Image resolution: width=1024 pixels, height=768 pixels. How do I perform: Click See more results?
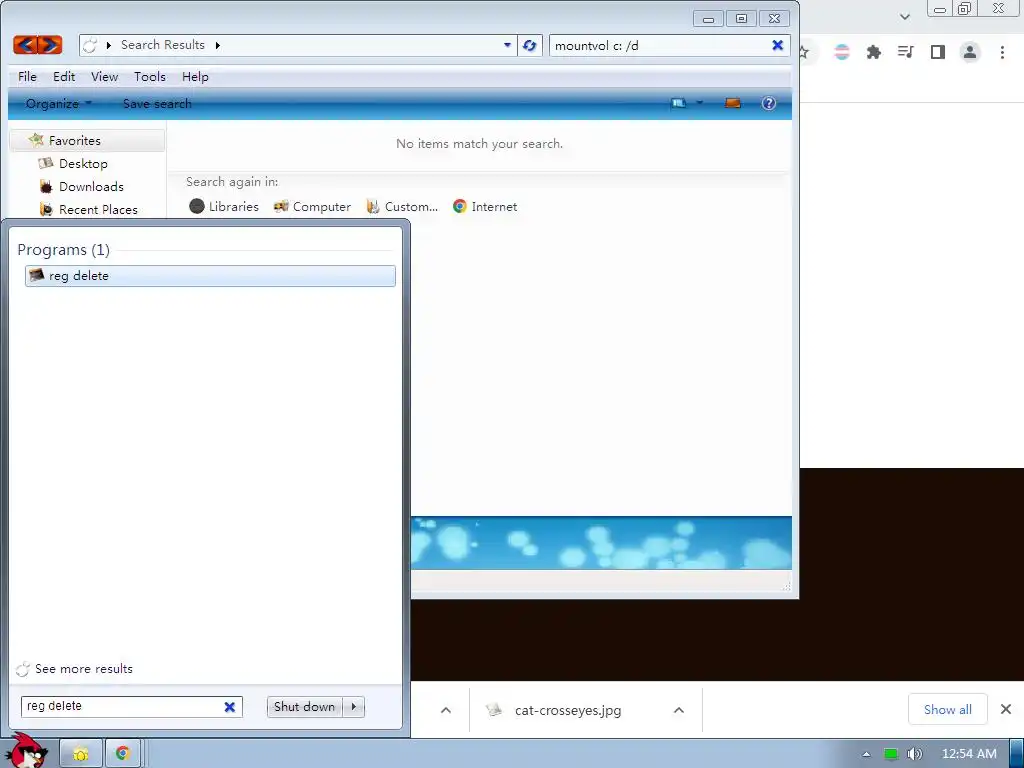74,669
